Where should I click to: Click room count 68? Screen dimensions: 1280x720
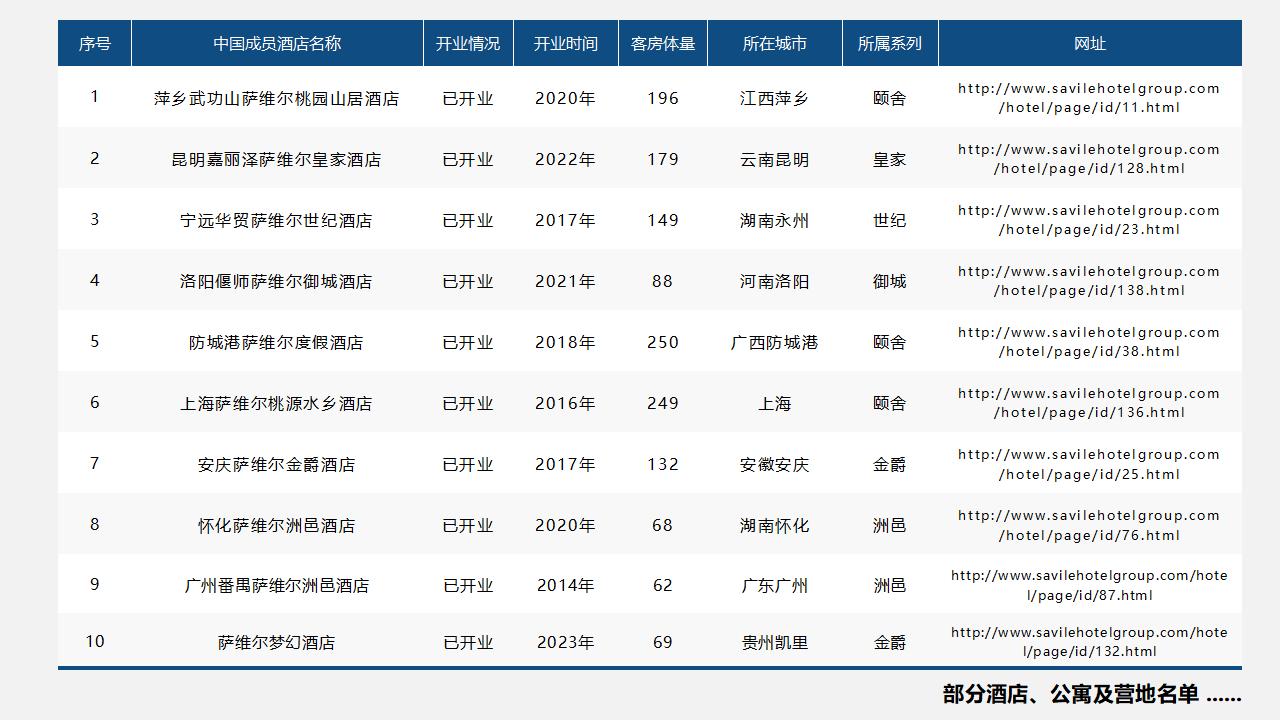click(663, 526)
